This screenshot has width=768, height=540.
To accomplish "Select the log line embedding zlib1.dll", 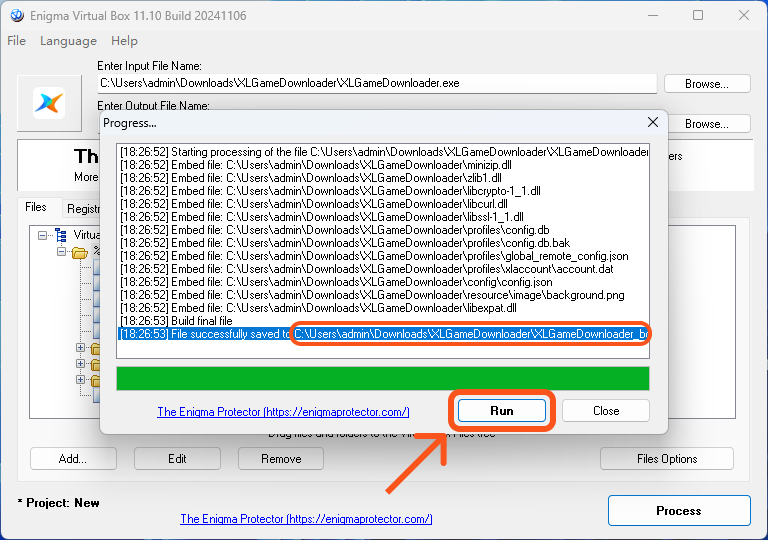I will tap(383, 178).
